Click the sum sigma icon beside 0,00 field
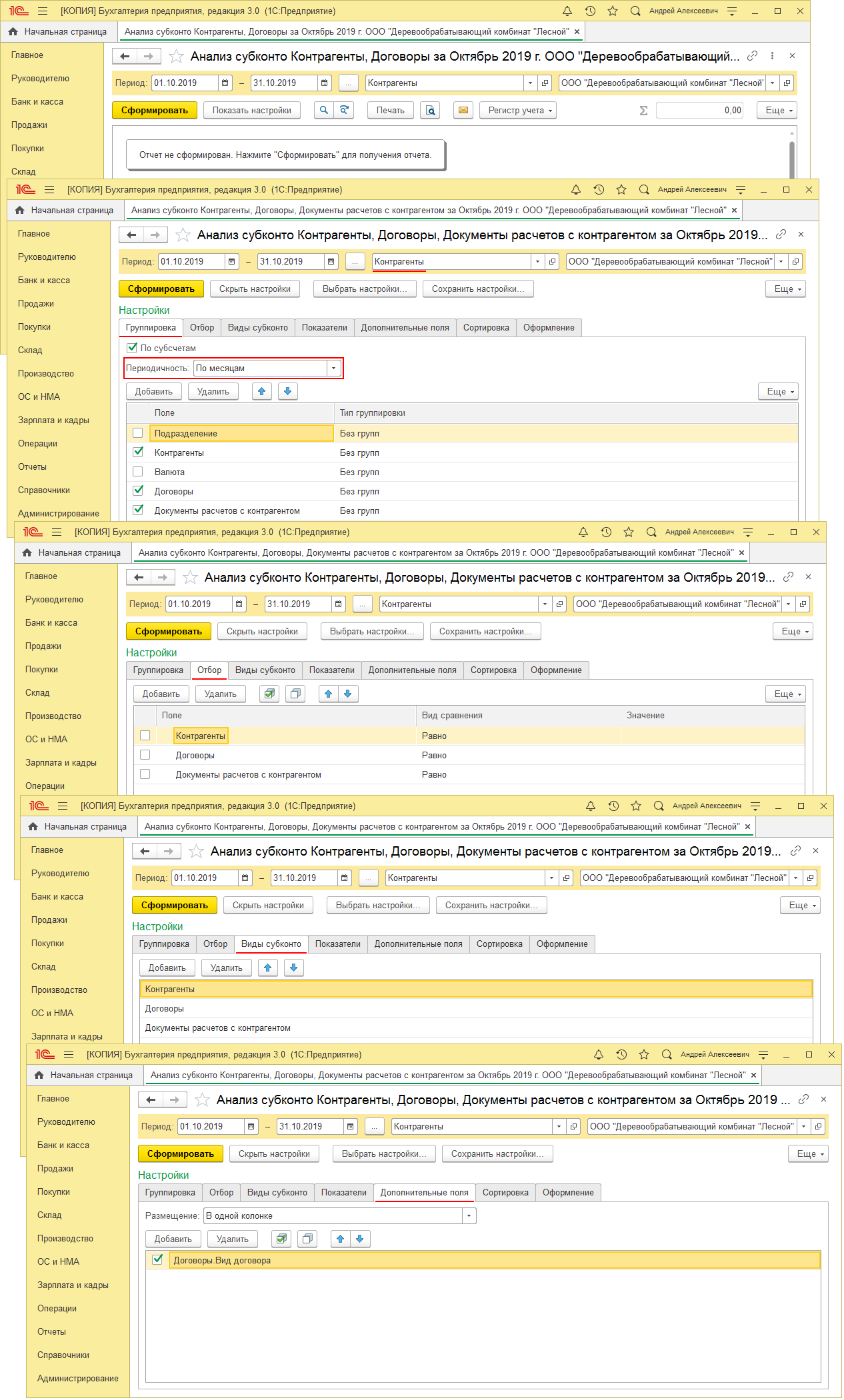Image resolution: width=844 pixels, height=1400 pixels. click(x=644, y=111)
